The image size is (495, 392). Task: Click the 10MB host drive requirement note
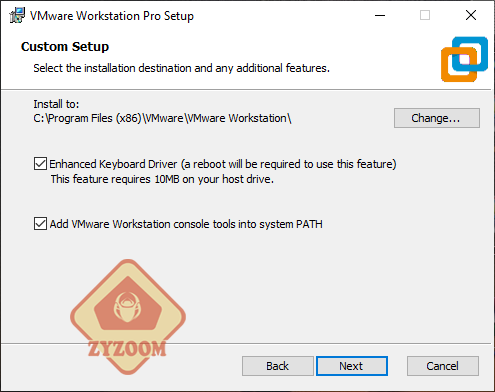click(162, 179)
